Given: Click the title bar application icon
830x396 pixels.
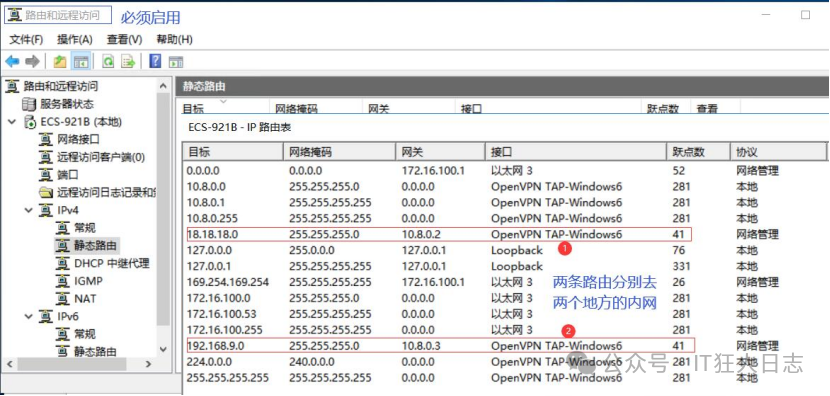Looking at the screenshot, I should tap(14, 15).
